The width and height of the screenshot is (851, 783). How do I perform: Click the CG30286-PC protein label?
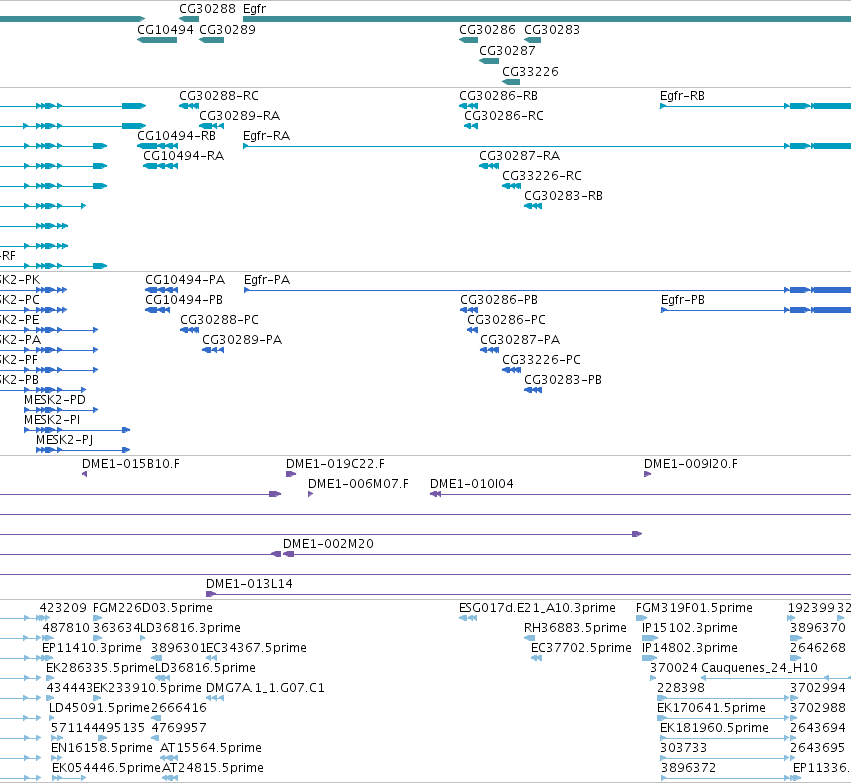(x=506, y=321)
